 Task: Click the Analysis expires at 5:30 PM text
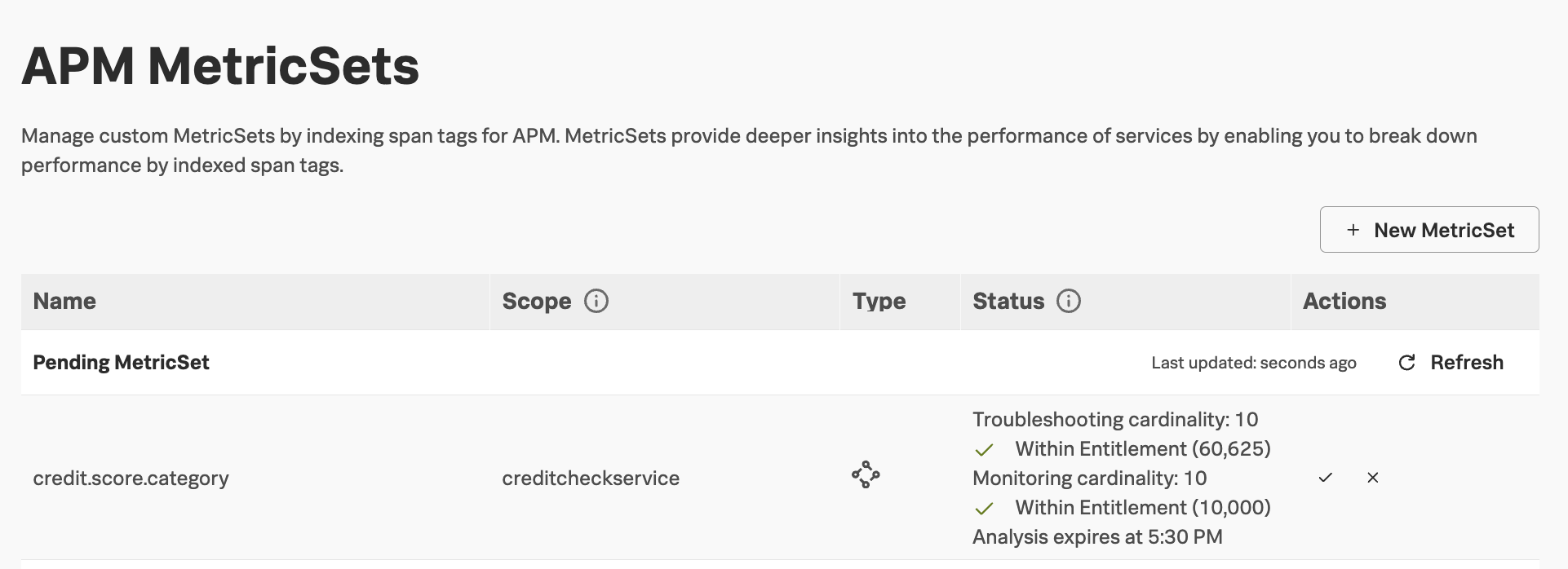(x=1096, y=536)
